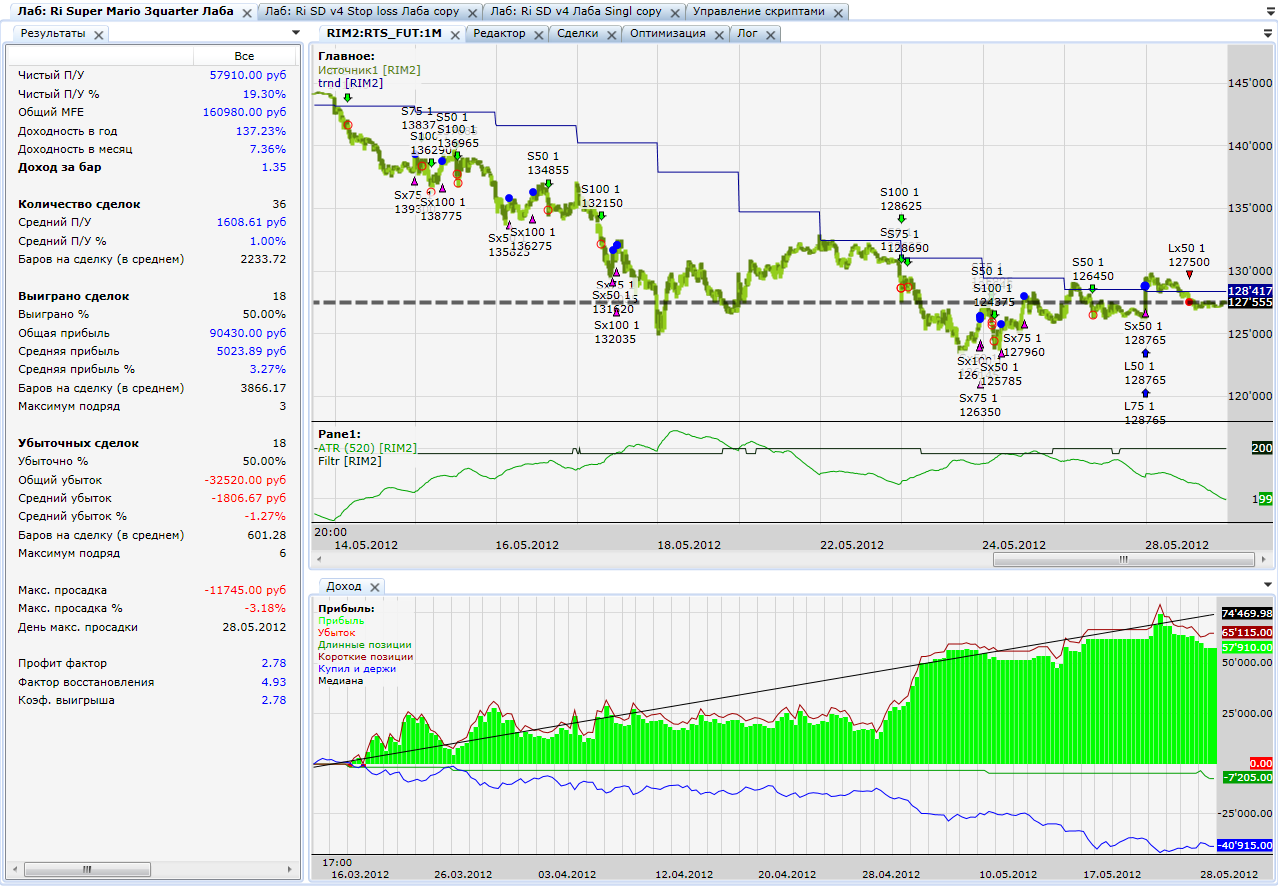The height and width of the screenshot is (886, 1278).
Task: Close the Результаты panel tab
Action: click(x=98, y=34)
